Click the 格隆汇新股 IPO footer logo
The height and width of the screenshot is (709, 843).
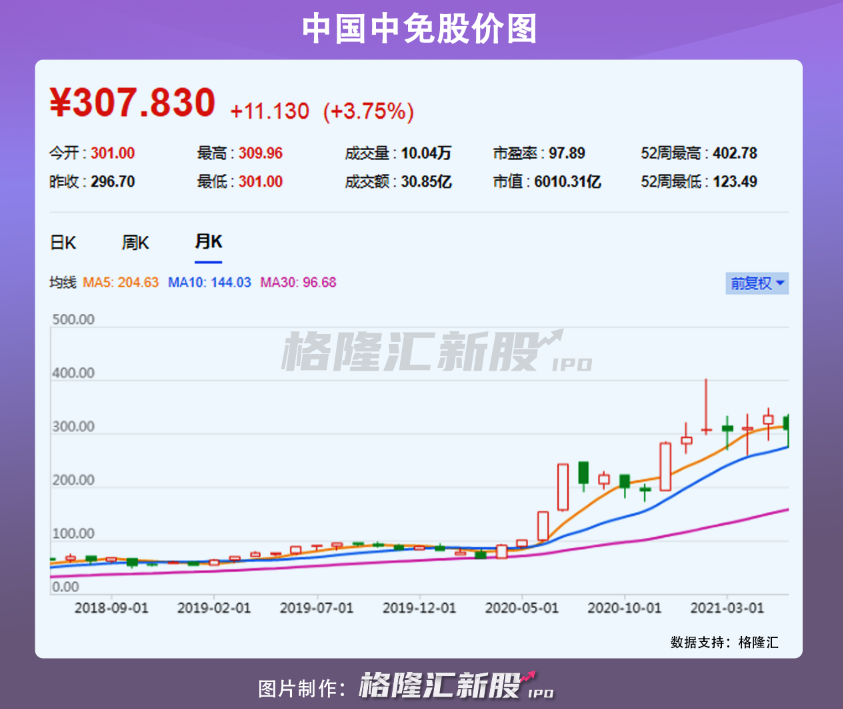click(x=456, y=685)
